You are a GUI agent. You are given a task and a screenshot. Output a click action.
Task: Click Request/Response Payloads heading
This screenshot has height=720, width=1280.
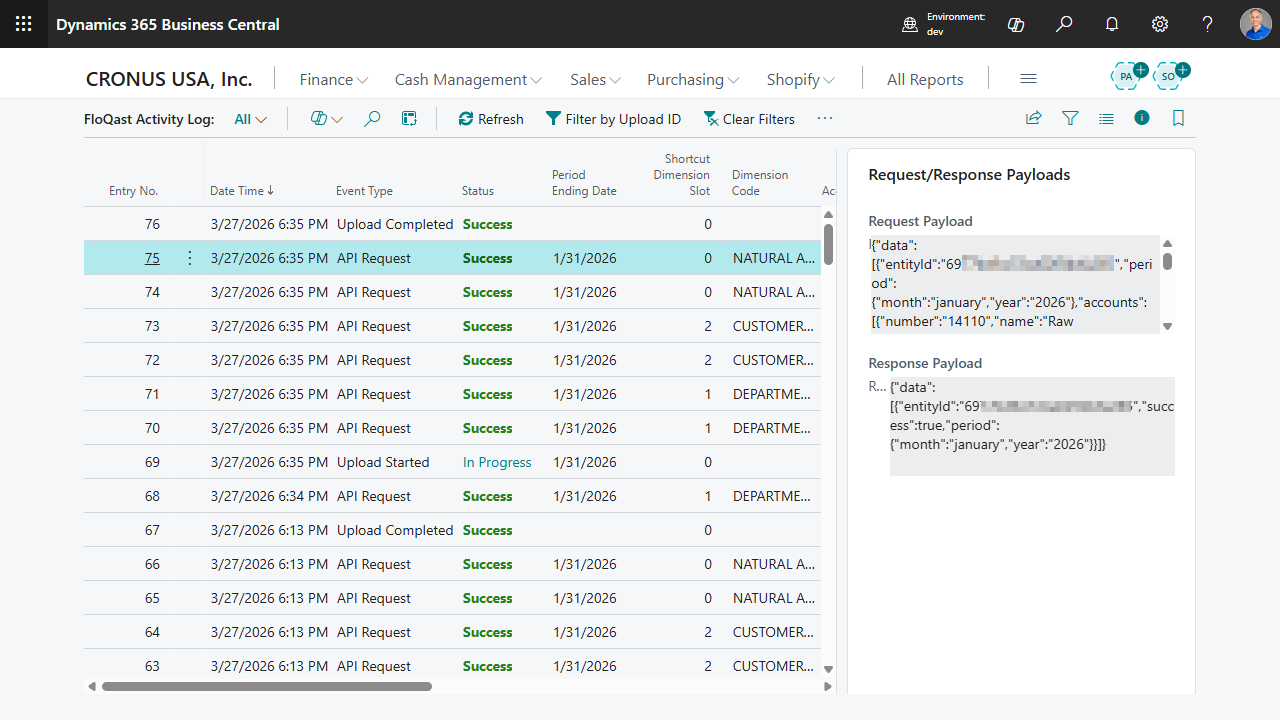coord(969,175)
